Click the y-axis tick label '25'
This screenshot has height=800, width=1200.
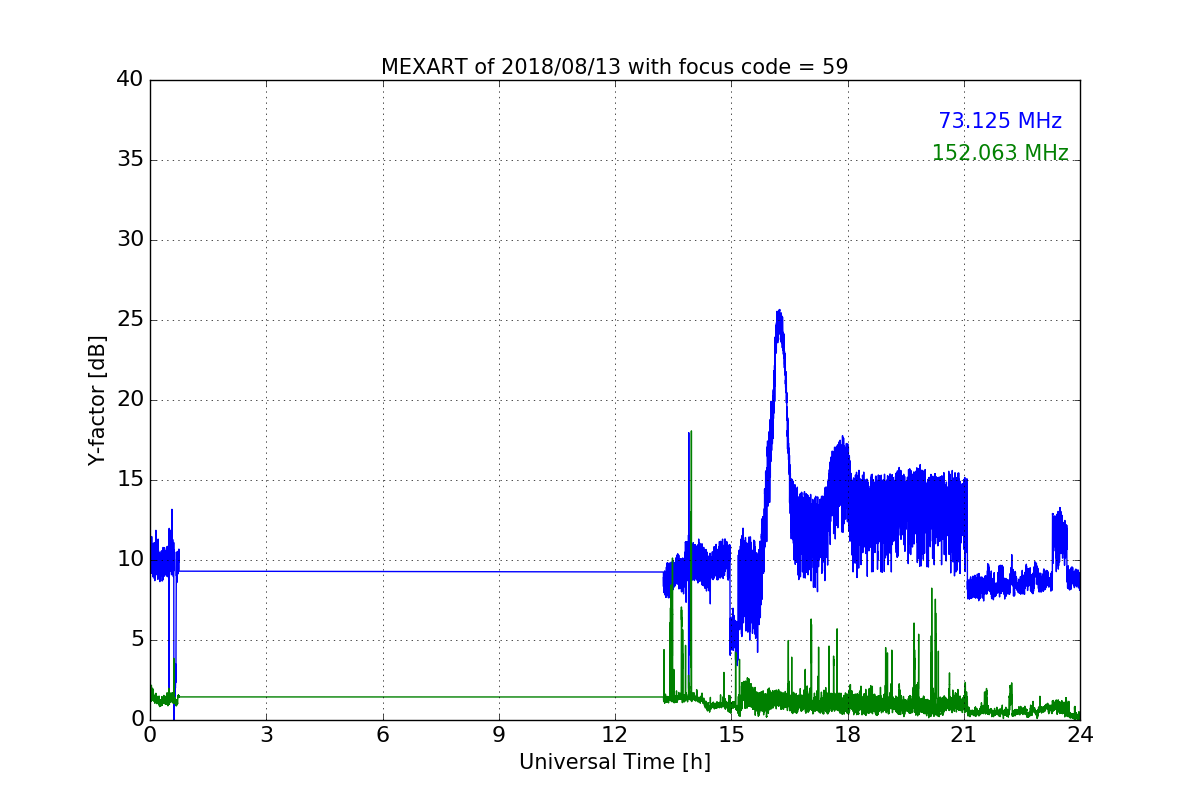pos(131,319)
